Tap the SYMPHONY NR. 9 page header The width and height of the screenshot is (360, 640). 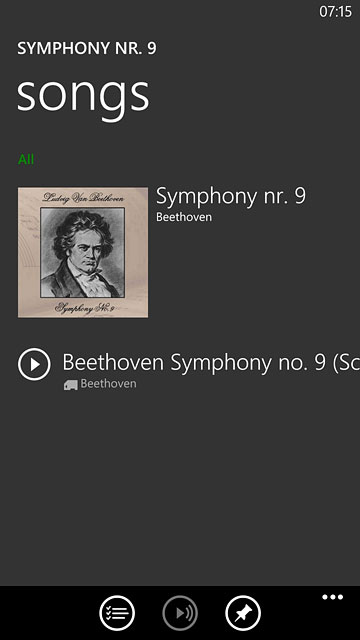tap(87, 49)
